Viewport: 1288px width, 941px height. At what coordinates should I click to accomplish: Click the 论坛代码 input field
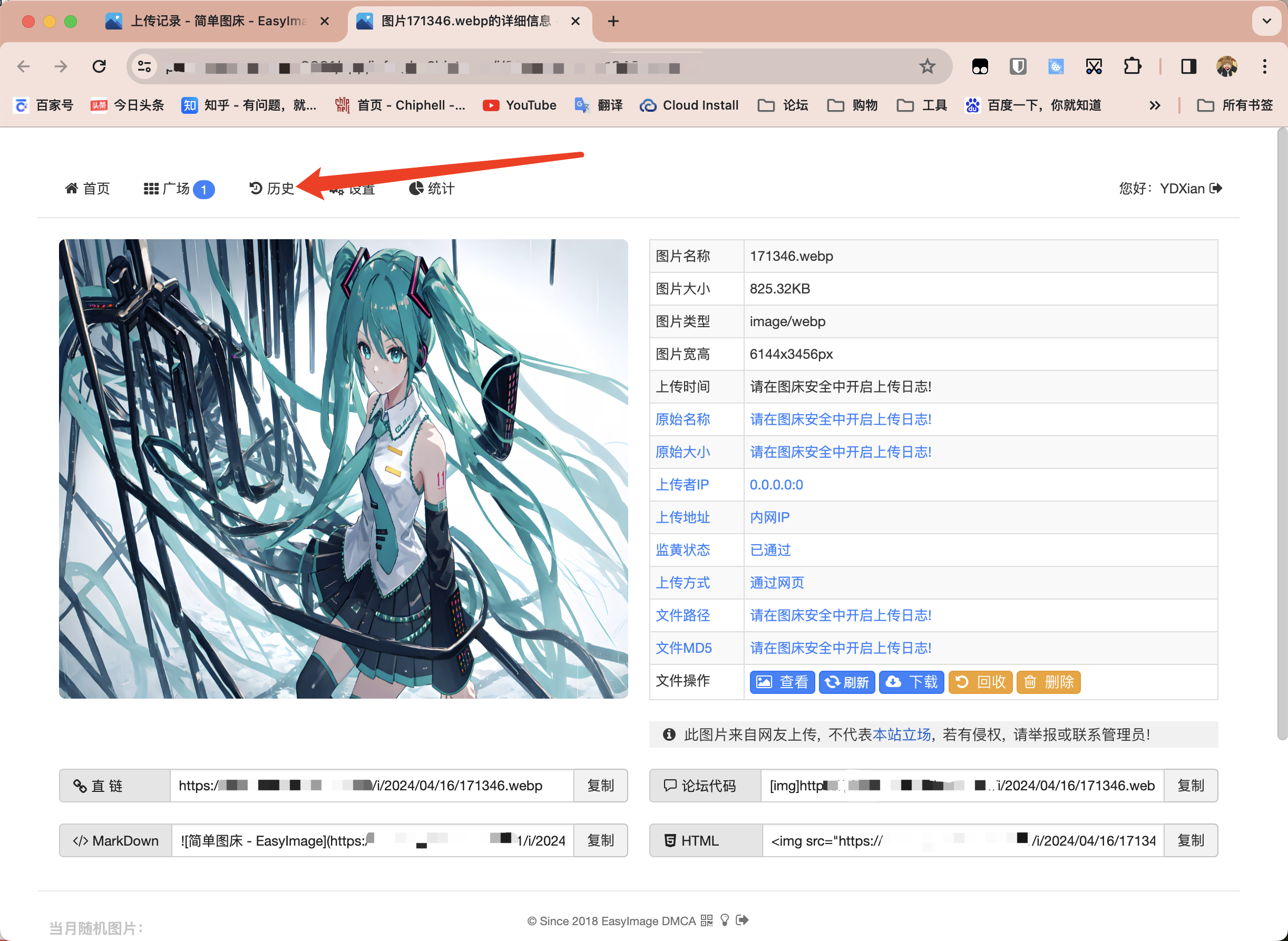962,786
